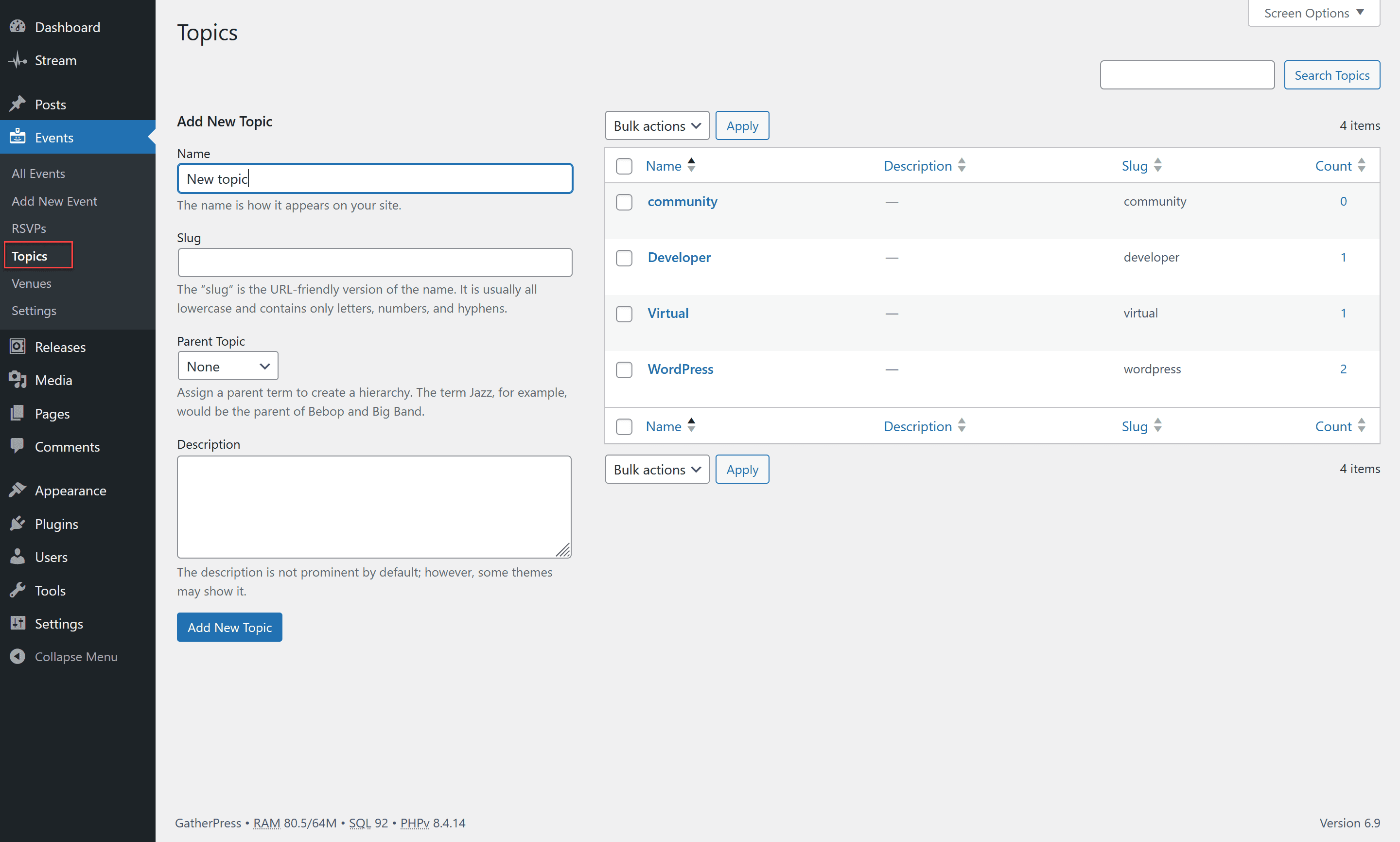Click the Search Topics button
The width and height of the screenshot is (1400, 842).
click(x=1332, y=75)
